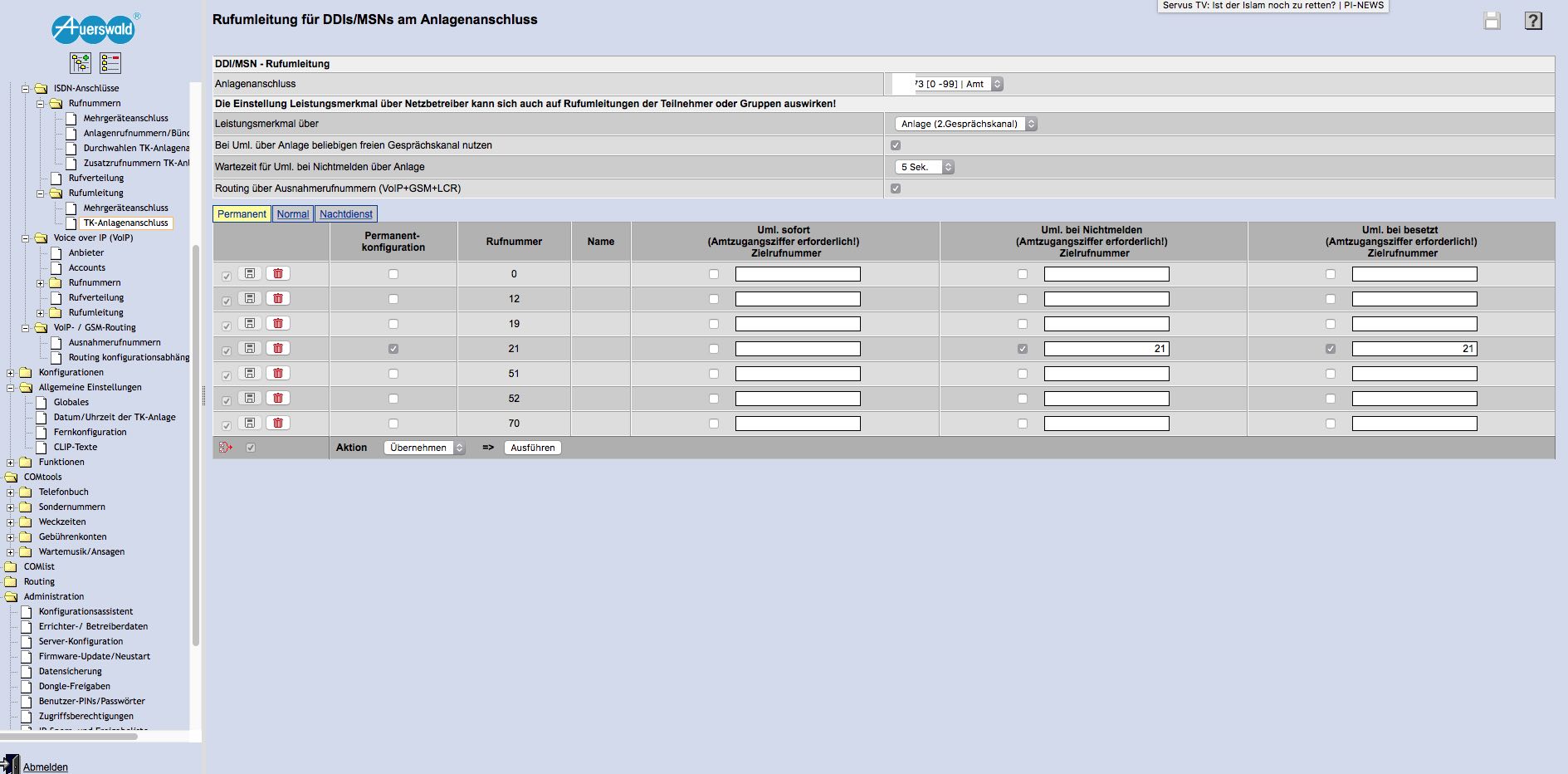Image resolution: width=1568 pixels, height=774 pixels.
Task: Open the Leistungsmerkmal über dropdown
Action: 966,124
